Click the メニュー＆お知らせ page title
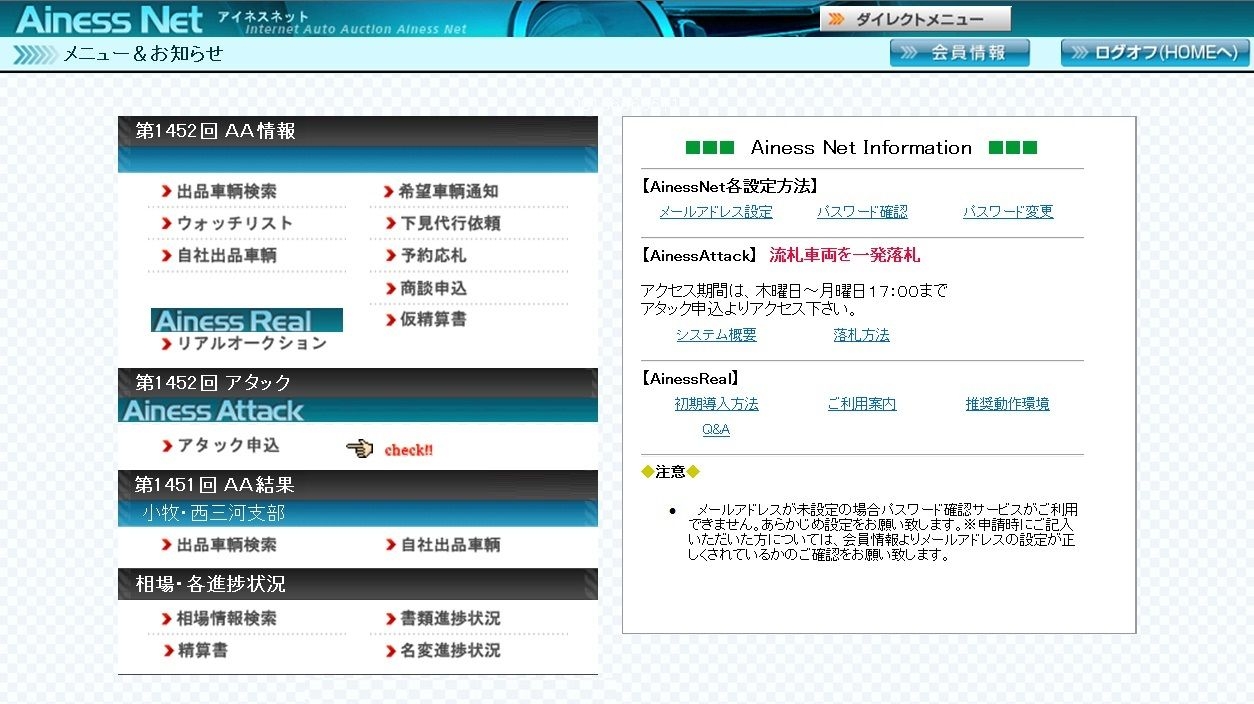This screenshot has height=704, width=1254. 144,54
